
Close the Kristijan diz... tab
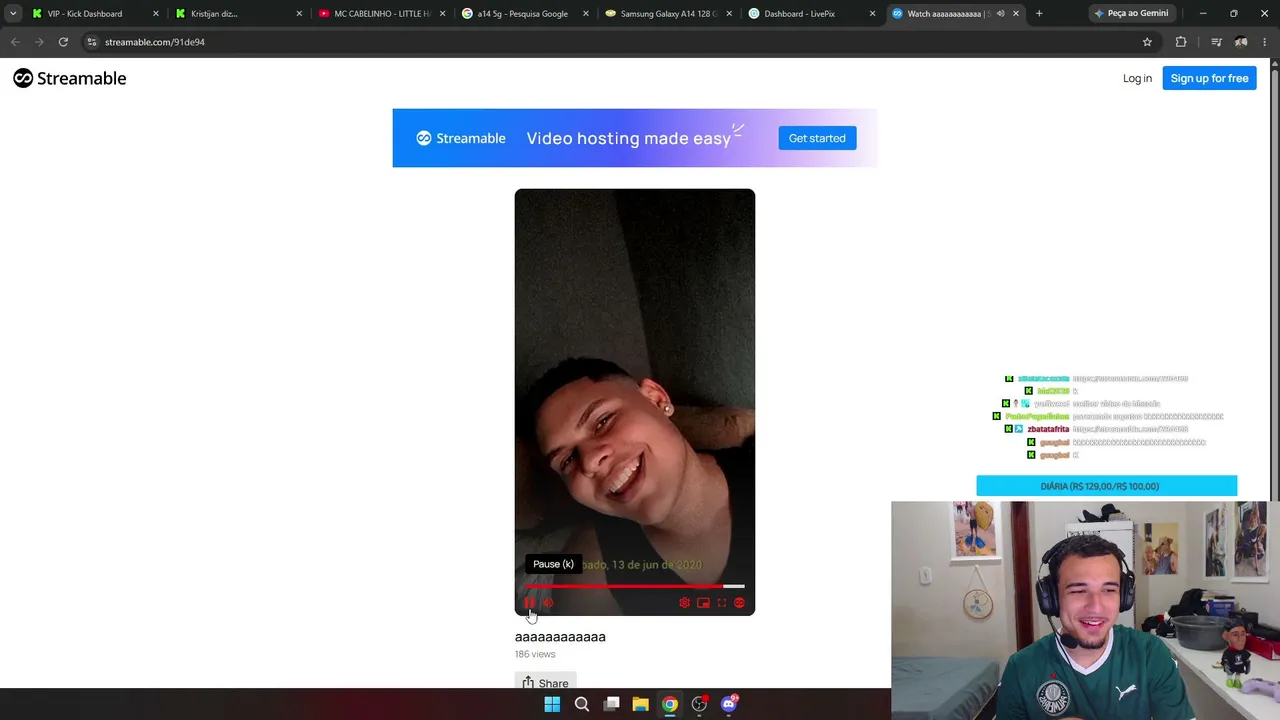click(298, 14)
